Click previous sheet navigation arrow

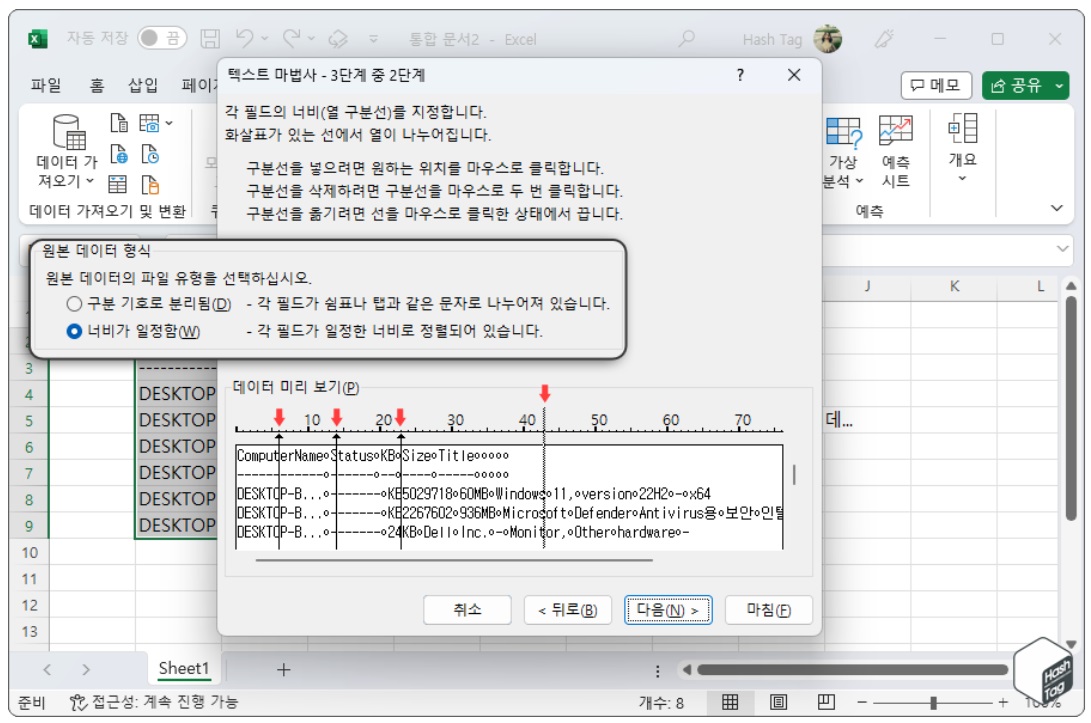47,669
